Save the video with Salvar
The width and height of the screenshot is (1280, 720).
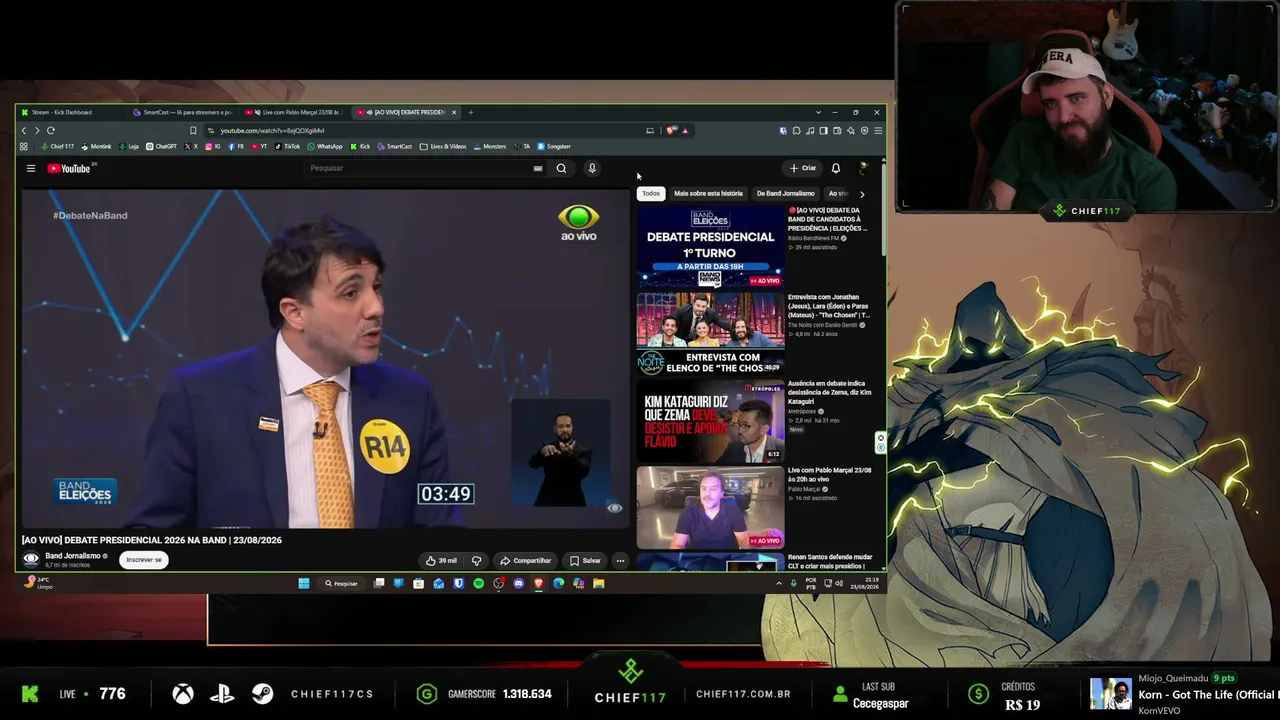(x=585, y=560)
